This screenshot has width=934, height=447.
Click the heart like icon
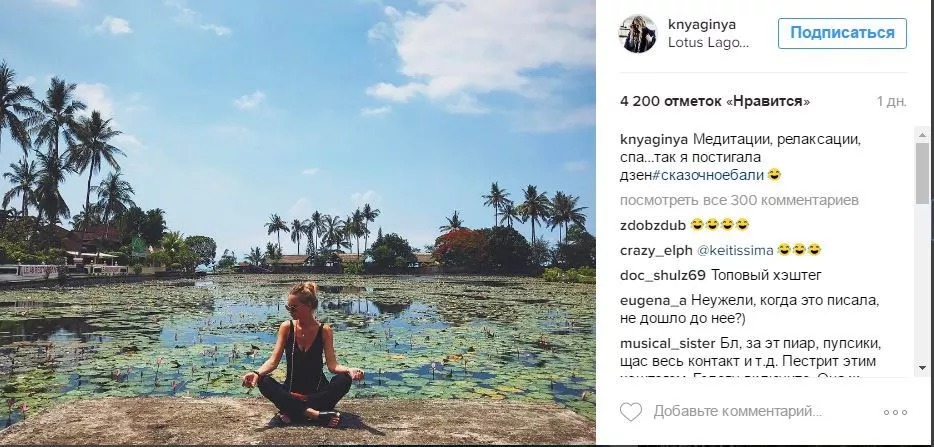tap(630, 412)
